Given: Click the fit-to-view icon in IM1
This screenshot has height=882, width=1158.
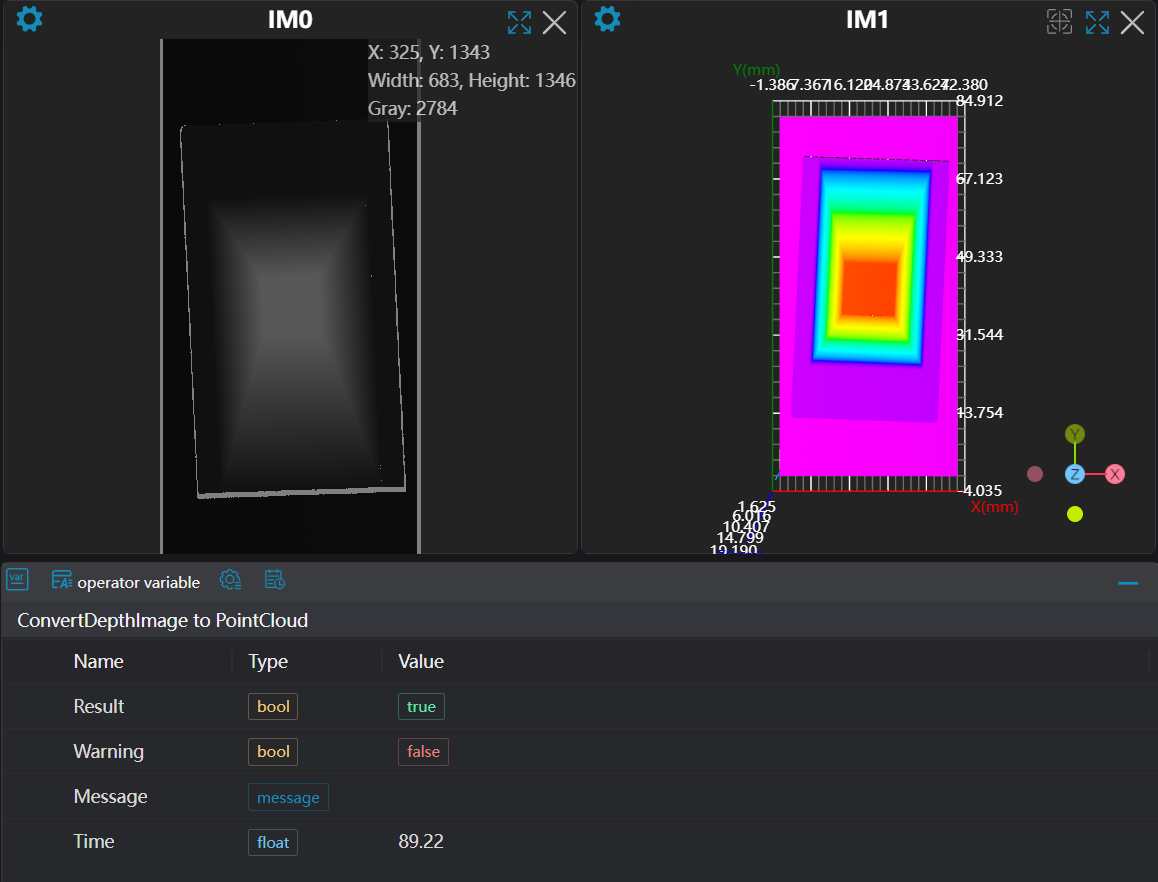Looking at the screenshot, I should click(x=1059, y=23).
